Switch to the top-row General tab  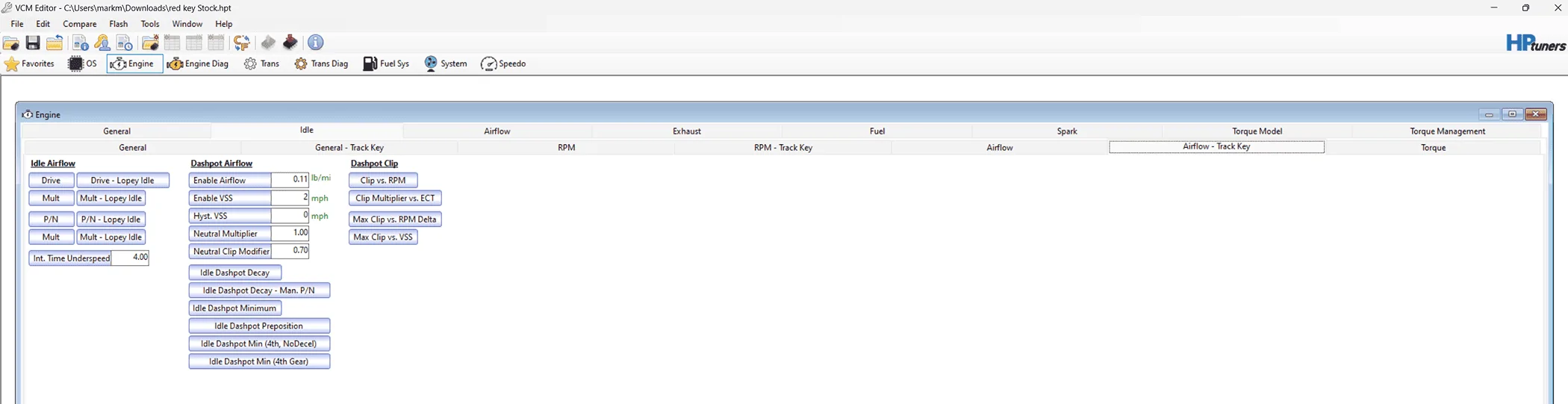(117, 131)
